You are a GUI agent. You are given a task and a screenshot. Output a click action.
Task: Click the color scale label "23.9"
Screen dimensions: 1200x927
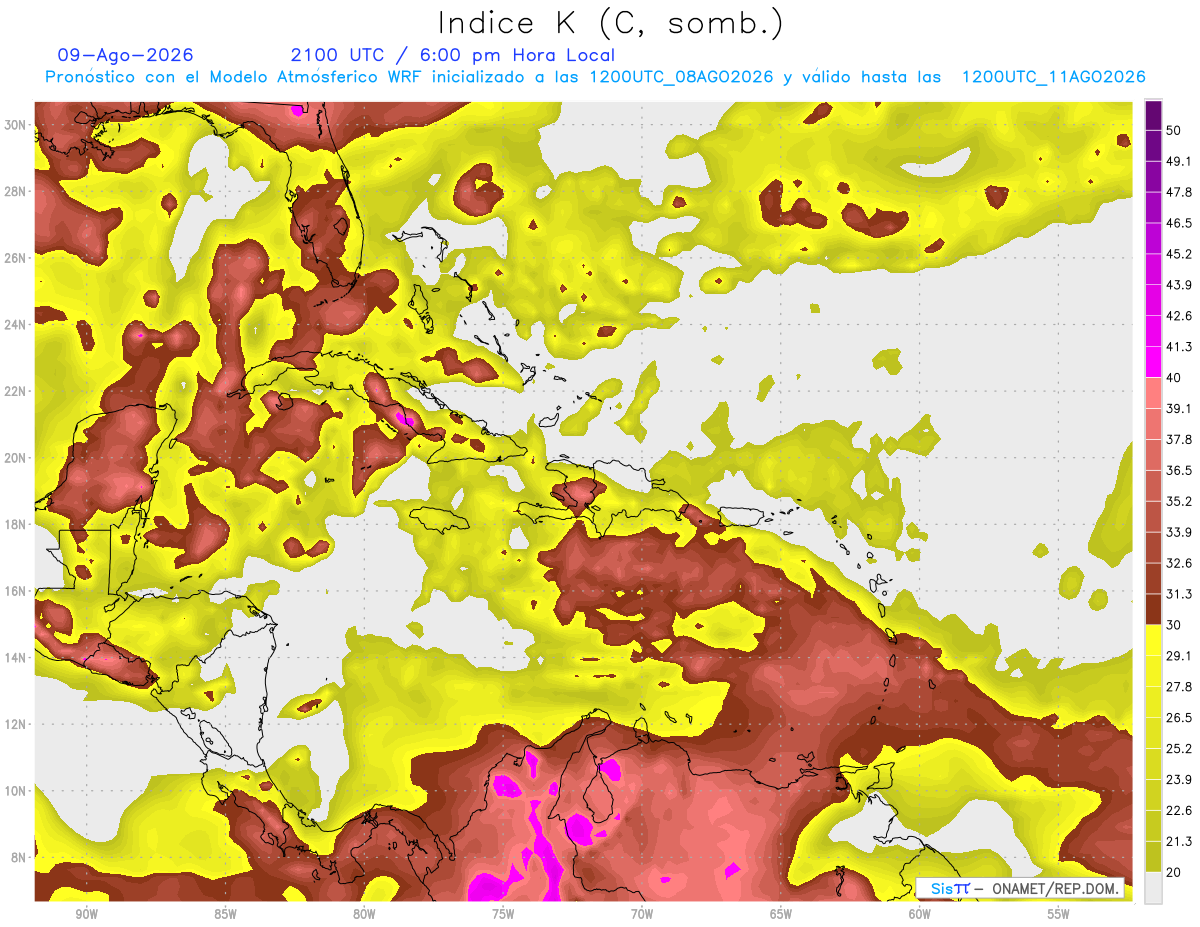[1179, 780]
